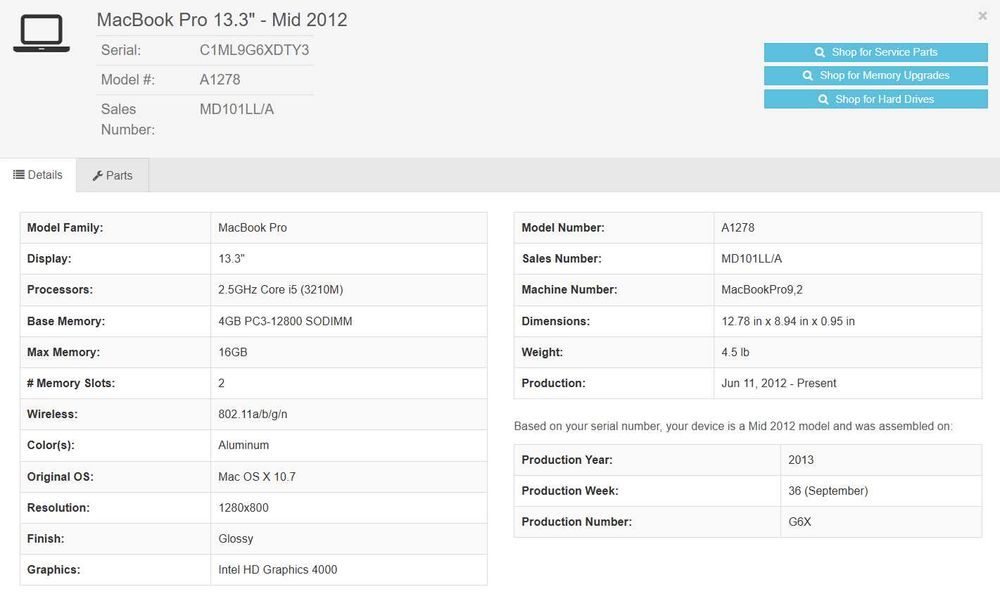
Task: Click the Max Memory value 16GB
Action: click(x=233, y=352)
